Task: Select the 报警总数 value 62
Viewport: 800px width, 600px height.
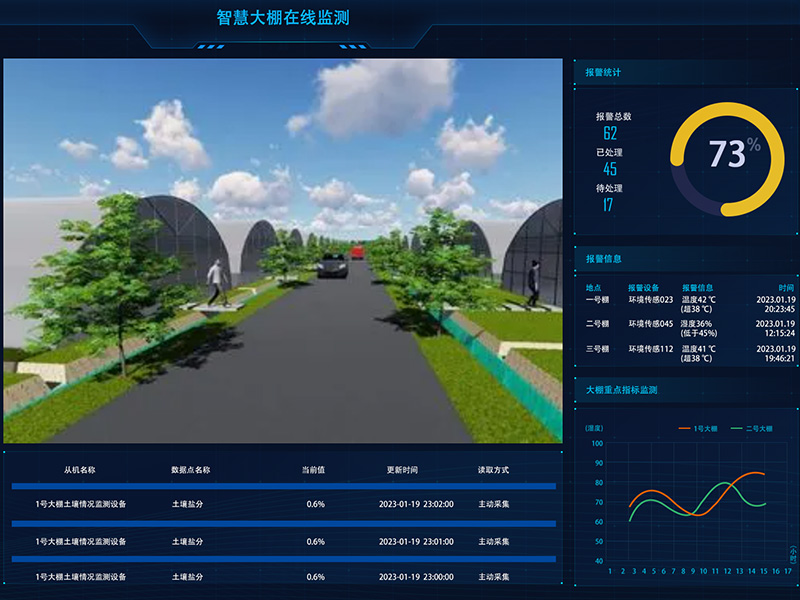Action: [610, 133]
